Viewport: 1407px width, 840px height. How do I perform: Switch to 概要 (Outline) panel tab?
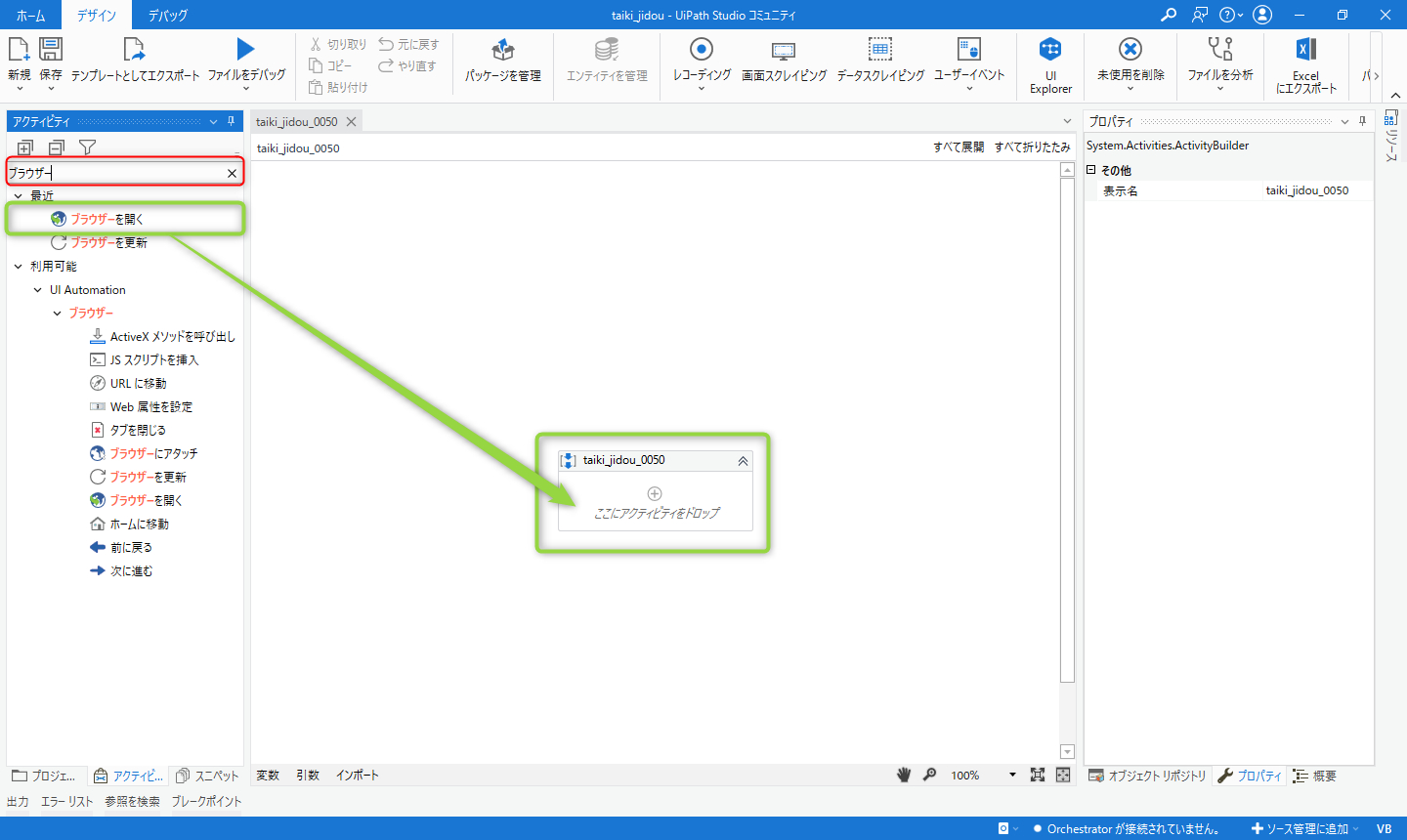click(x=1314, y=776)
